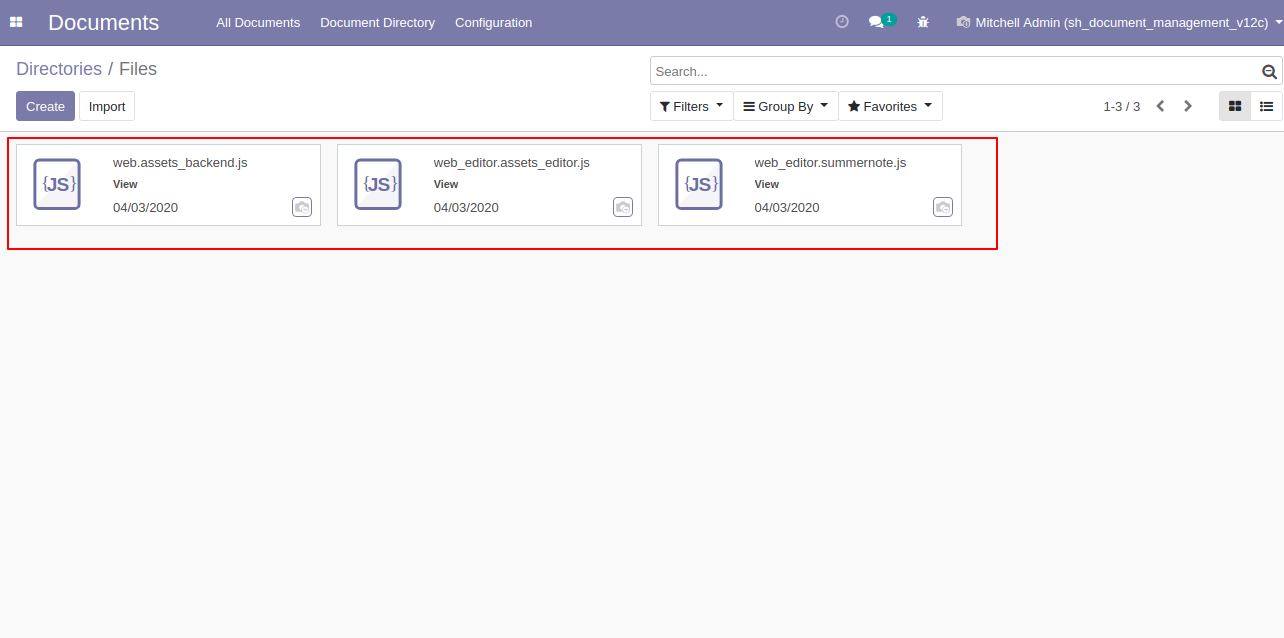Open the Document Directory menu
Screen dimensions: 1284x638
pyautogui.click(x=377, y=22)
